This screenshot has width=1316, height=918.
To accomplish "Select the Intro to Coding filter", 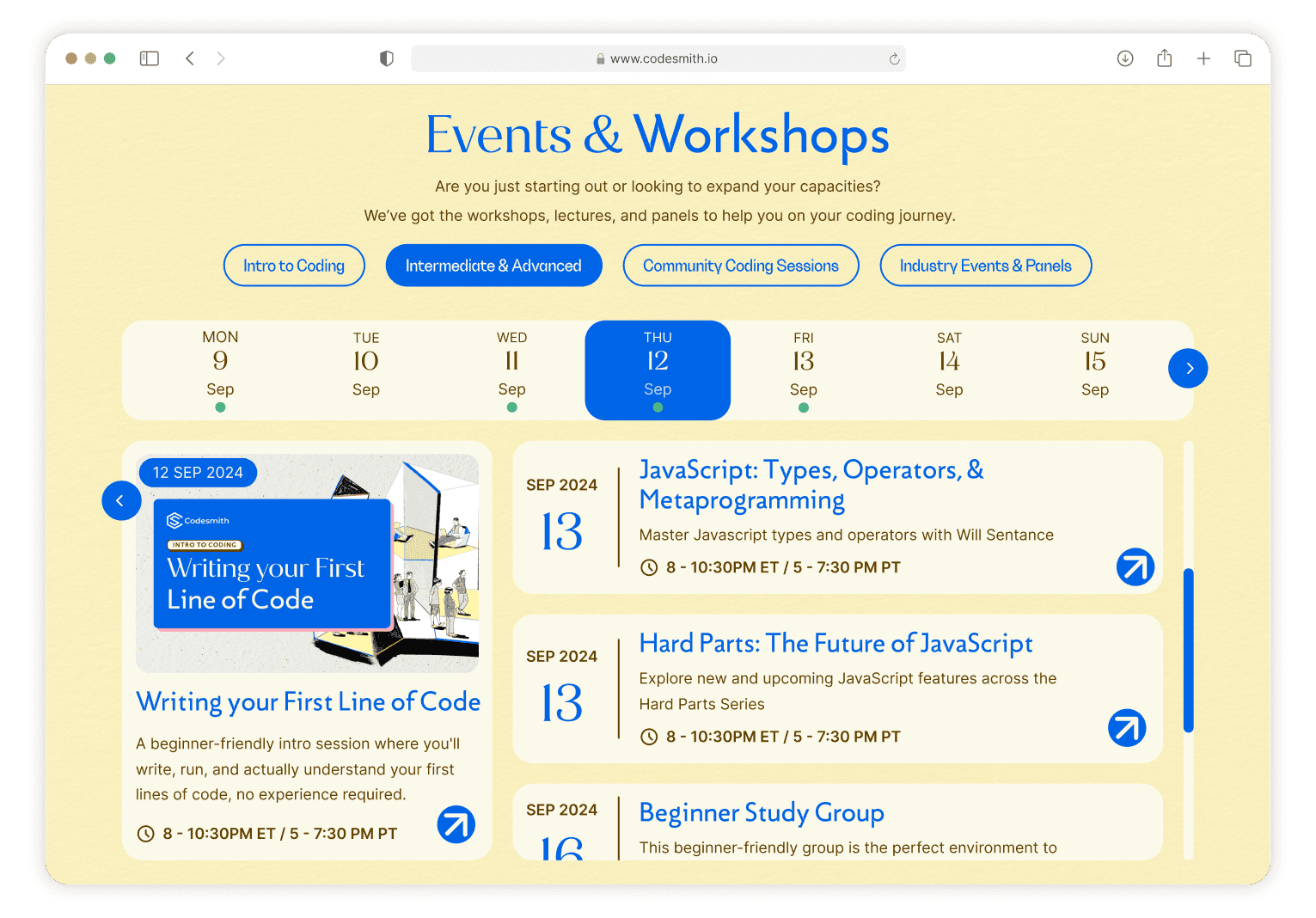I will (x=294, y=266).
